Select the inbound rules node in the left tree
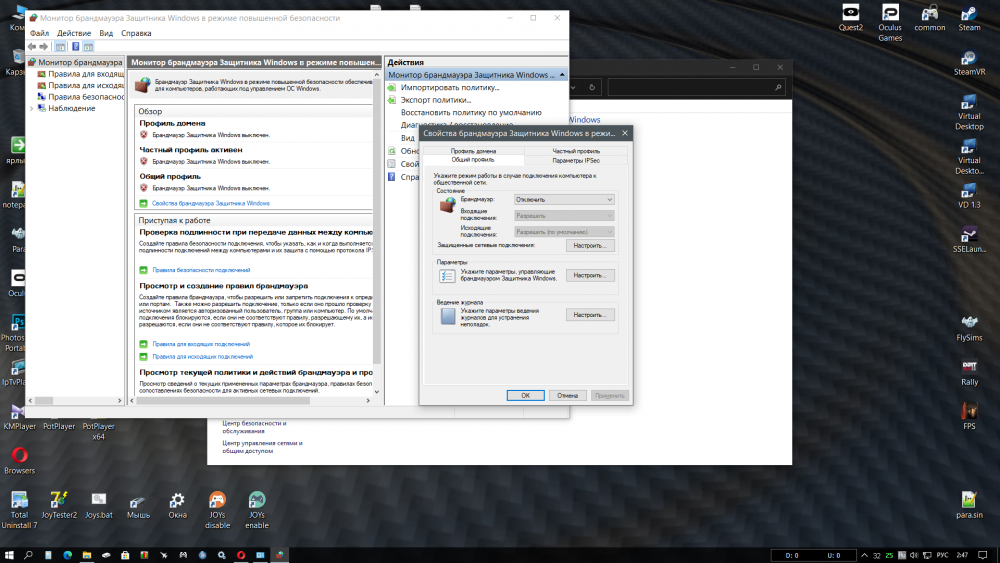Image resolution: width=1000 pixels, height=563 pixels. 85,74
